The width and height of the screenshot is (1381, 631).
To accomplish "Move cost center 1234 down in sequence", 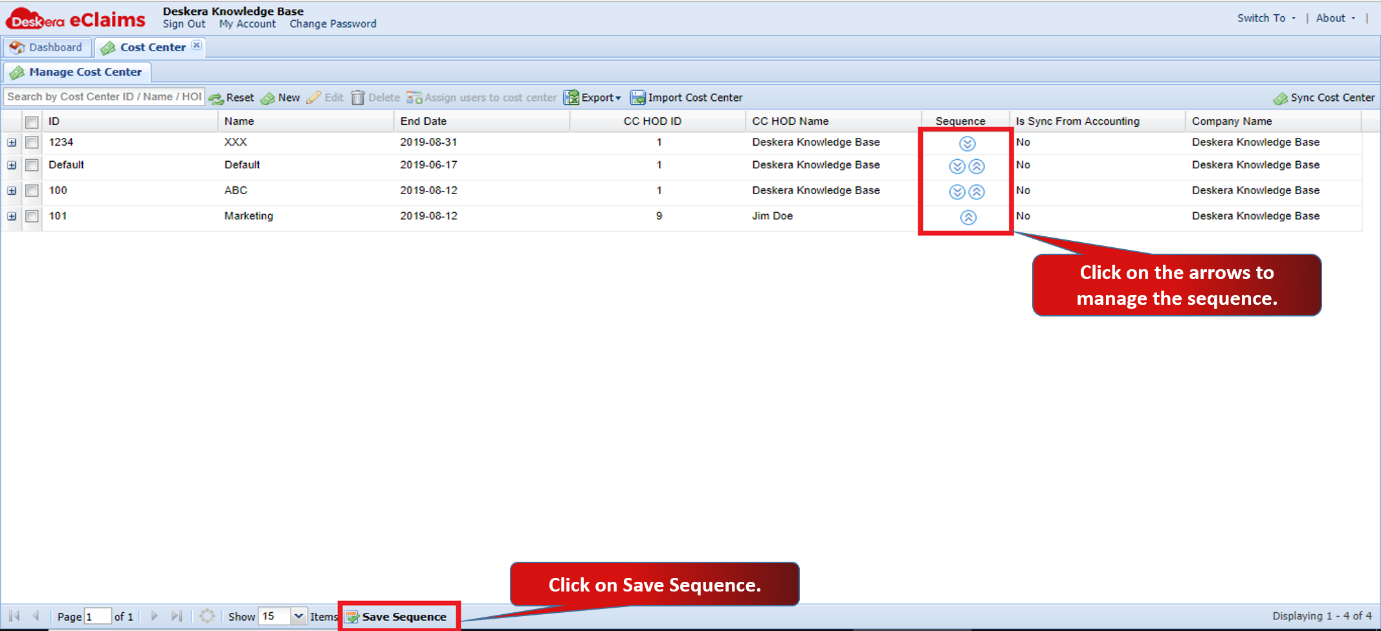I will point(967,144).
